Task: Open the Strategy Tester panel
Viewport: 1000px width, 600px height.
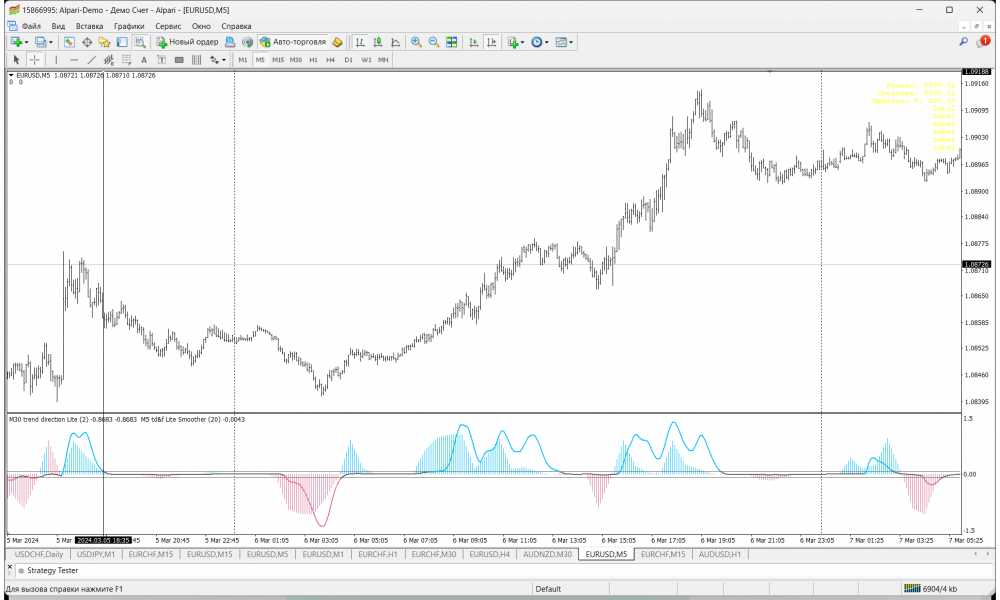Action: pos(52,570)
